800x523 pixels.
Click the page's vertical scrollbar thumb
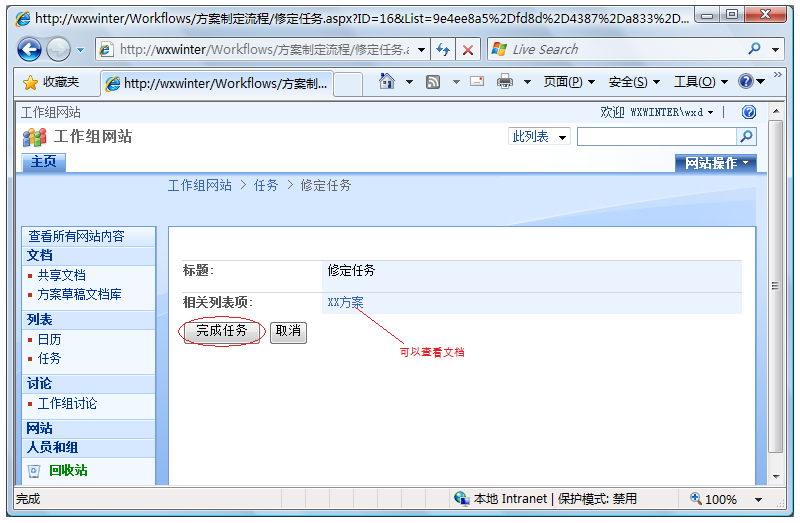776,286
